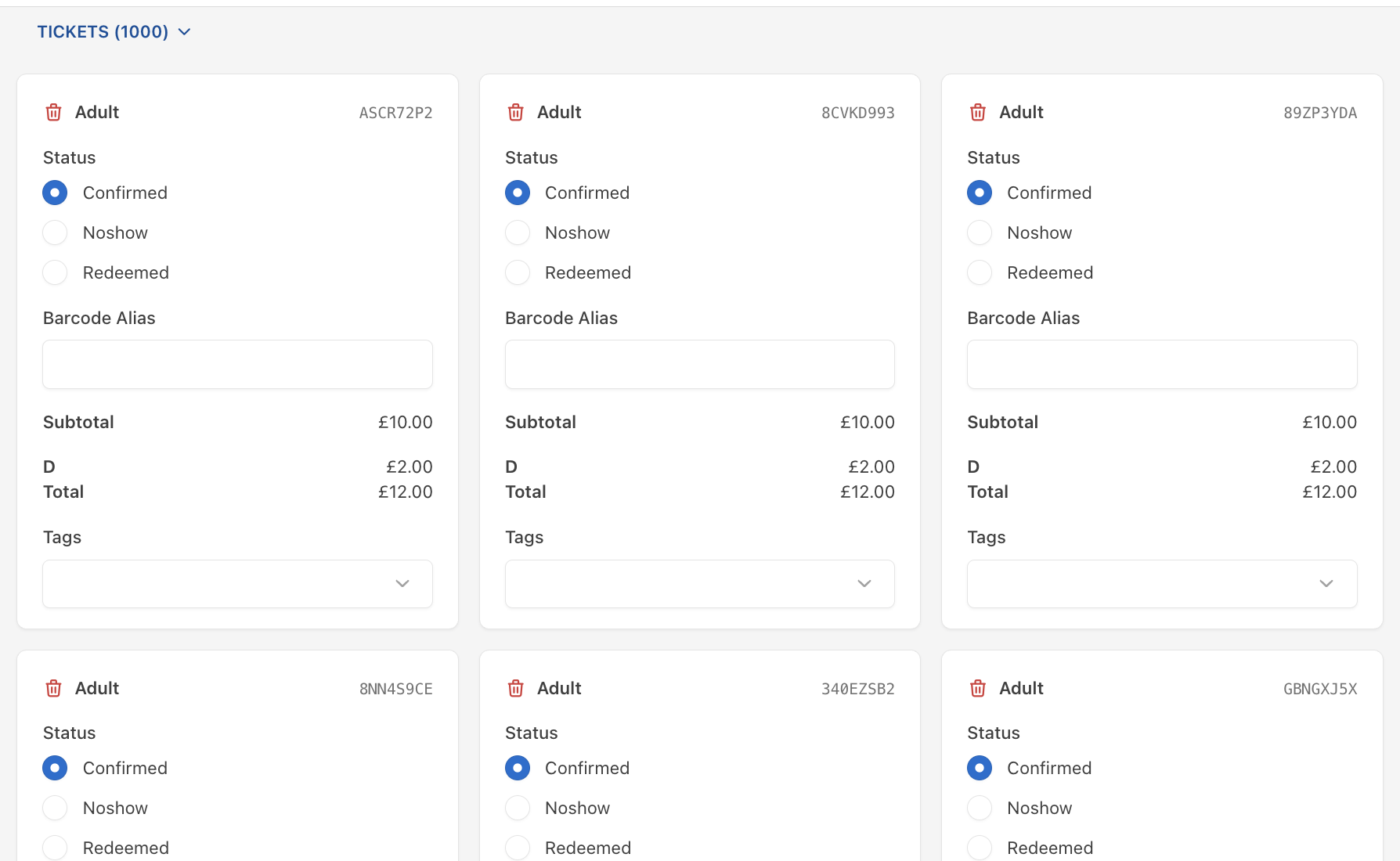Focus Barcode Alias field for ticket 8CVKD993
1400x861 pixels.
[700, 364]
